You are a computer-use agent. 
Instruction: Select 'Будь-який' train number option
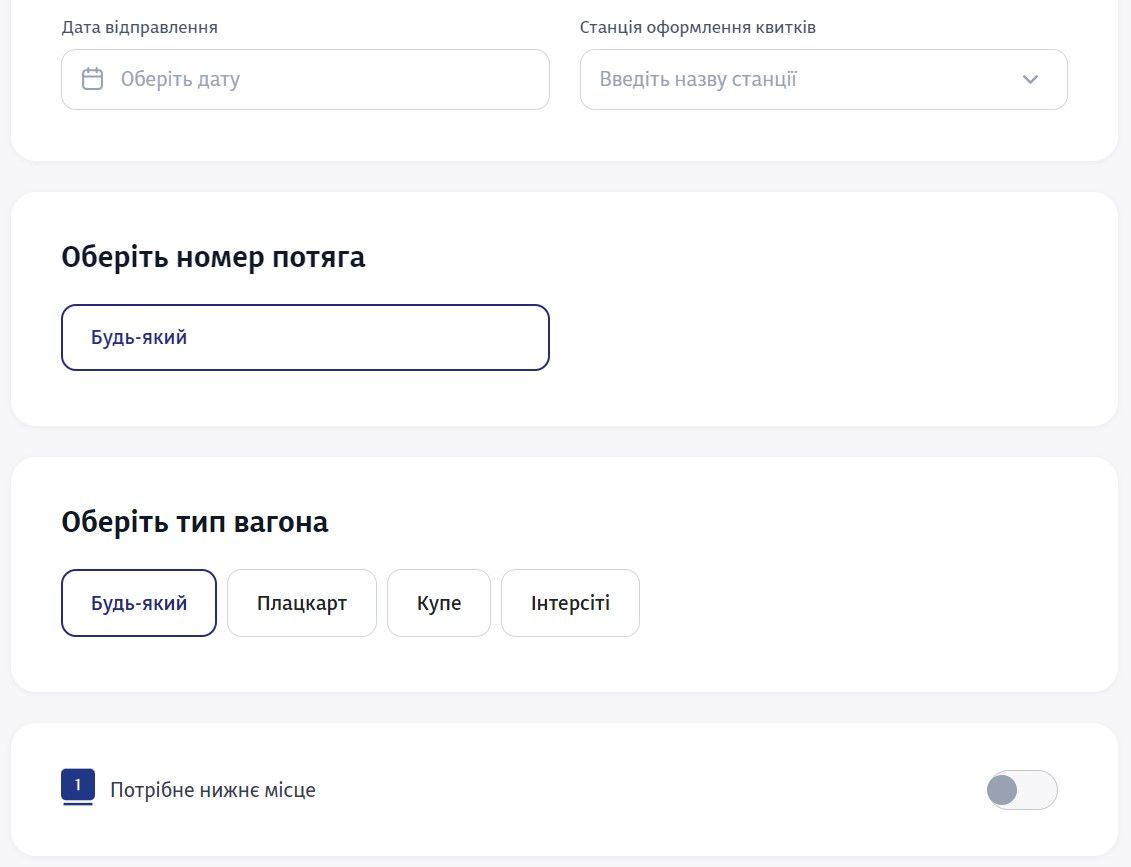click(x=305, y=337)
